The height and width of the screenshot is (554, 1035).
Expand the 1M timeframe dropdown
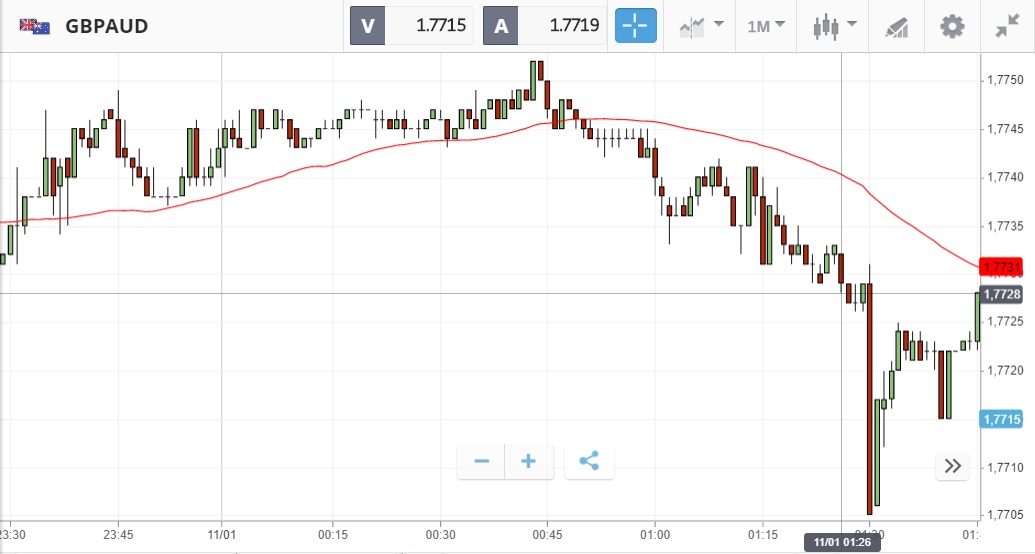pos(766,26)
